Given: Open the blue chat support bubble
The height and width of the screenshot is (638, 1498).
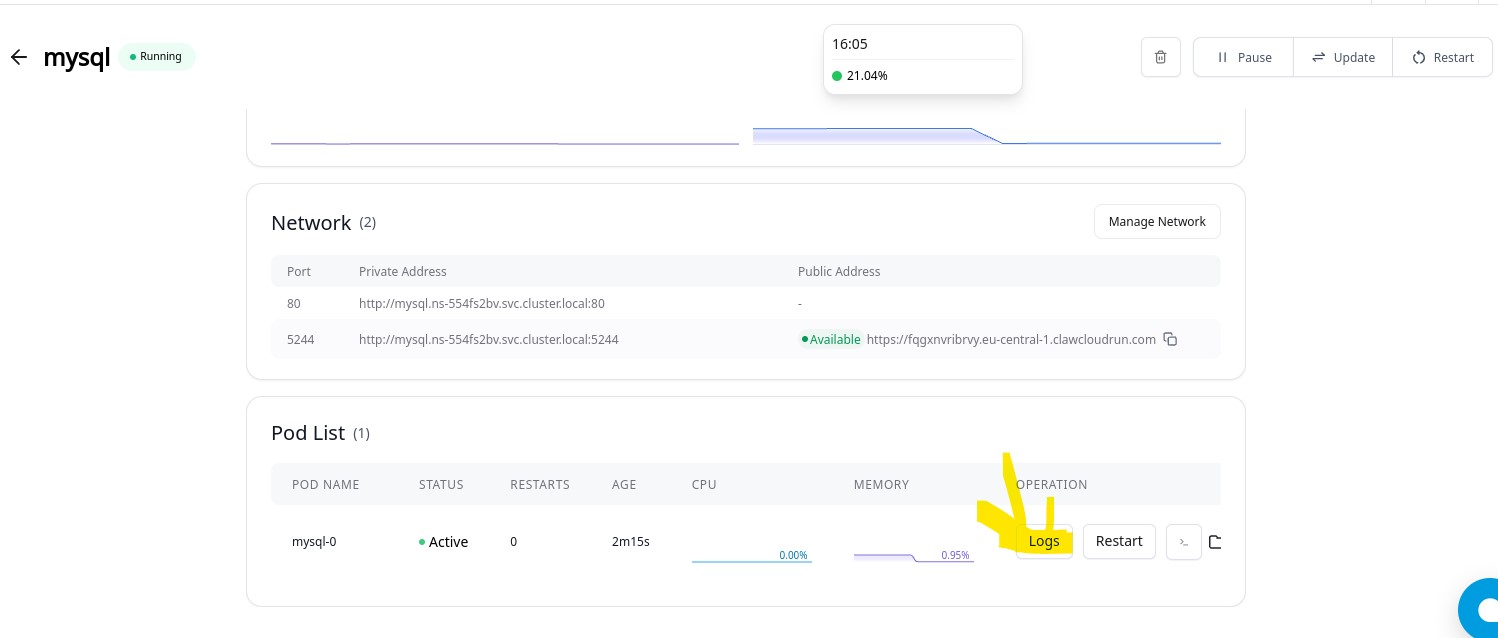Looking at the screenshot, I should 1480,608.
